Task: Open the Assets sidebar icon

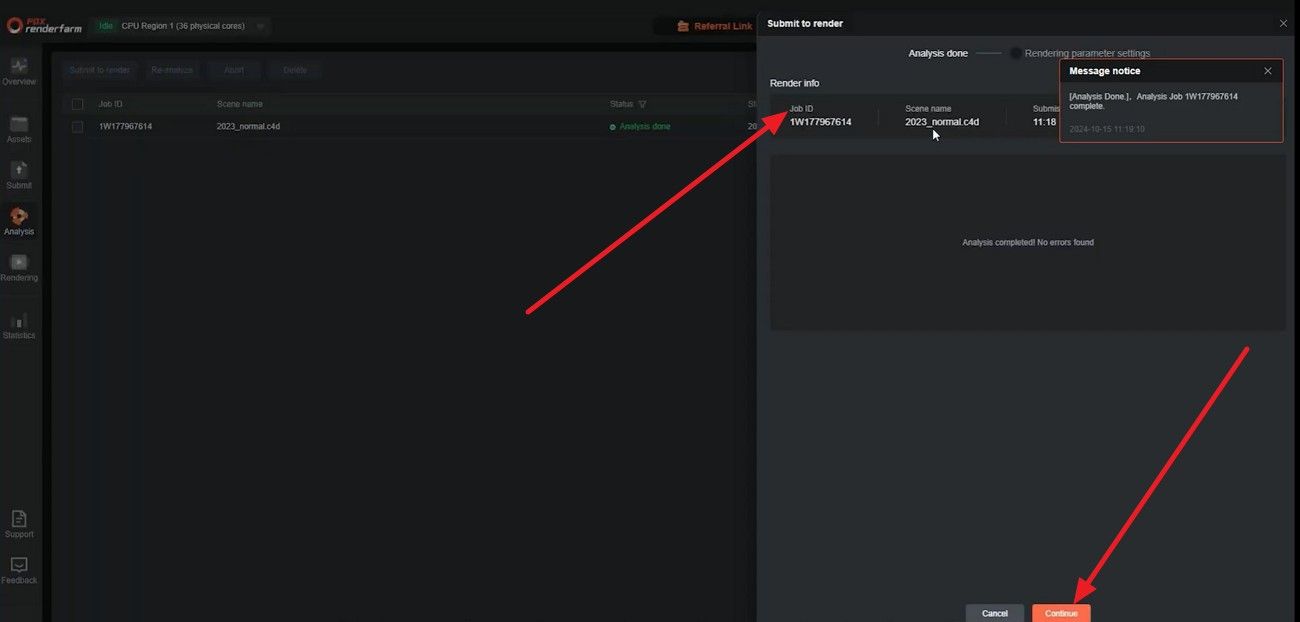Action: point(19,129)
